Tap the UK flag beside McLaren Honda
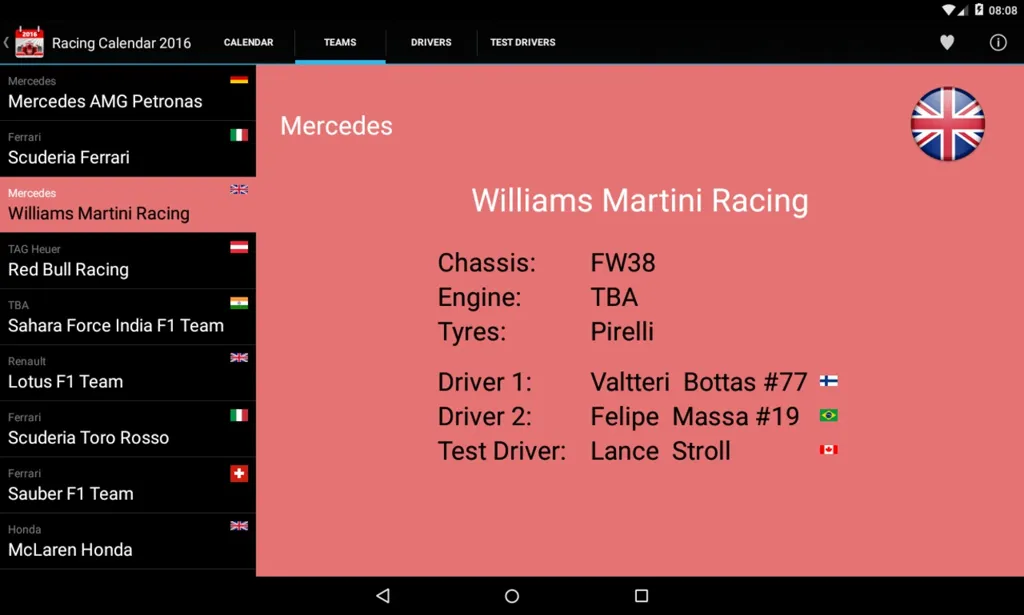This screenshot has height=615, width=1024. click(x=239, y=526)
